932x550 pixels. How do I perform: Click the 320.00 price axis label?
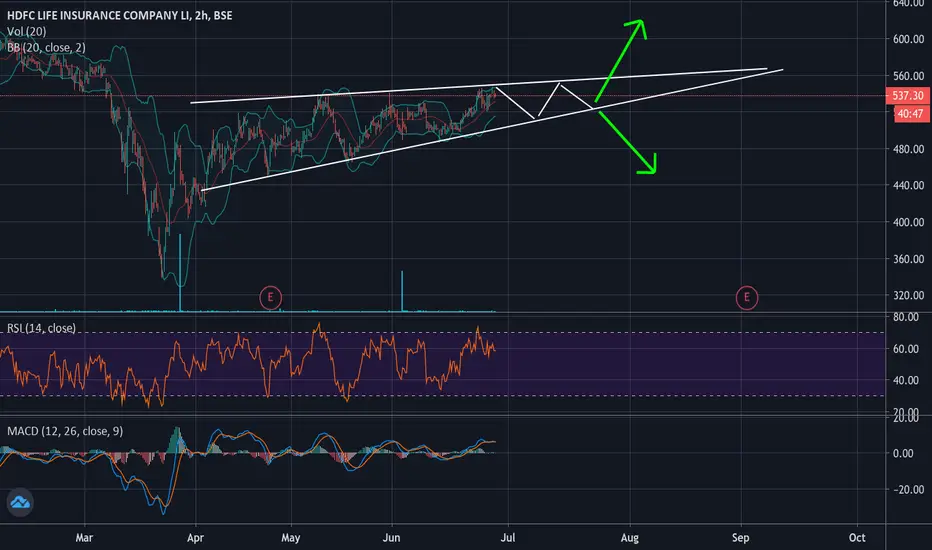[908, 296]
